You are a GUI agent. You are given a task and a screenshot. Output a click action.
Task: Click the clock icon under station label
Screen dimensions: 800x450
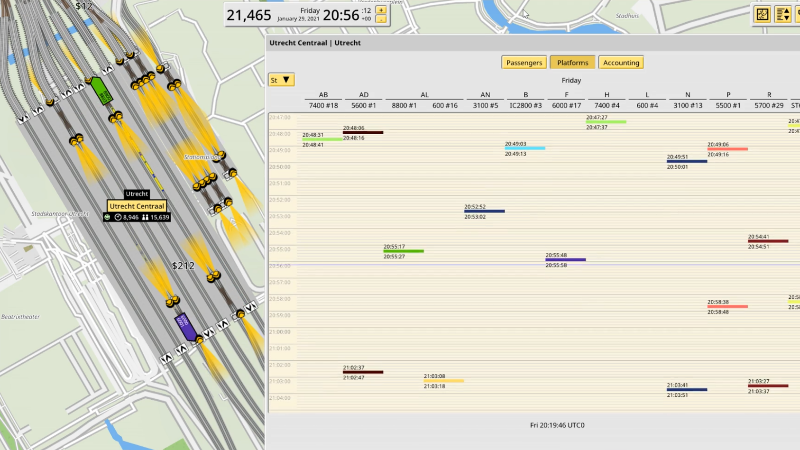(119, 217)
